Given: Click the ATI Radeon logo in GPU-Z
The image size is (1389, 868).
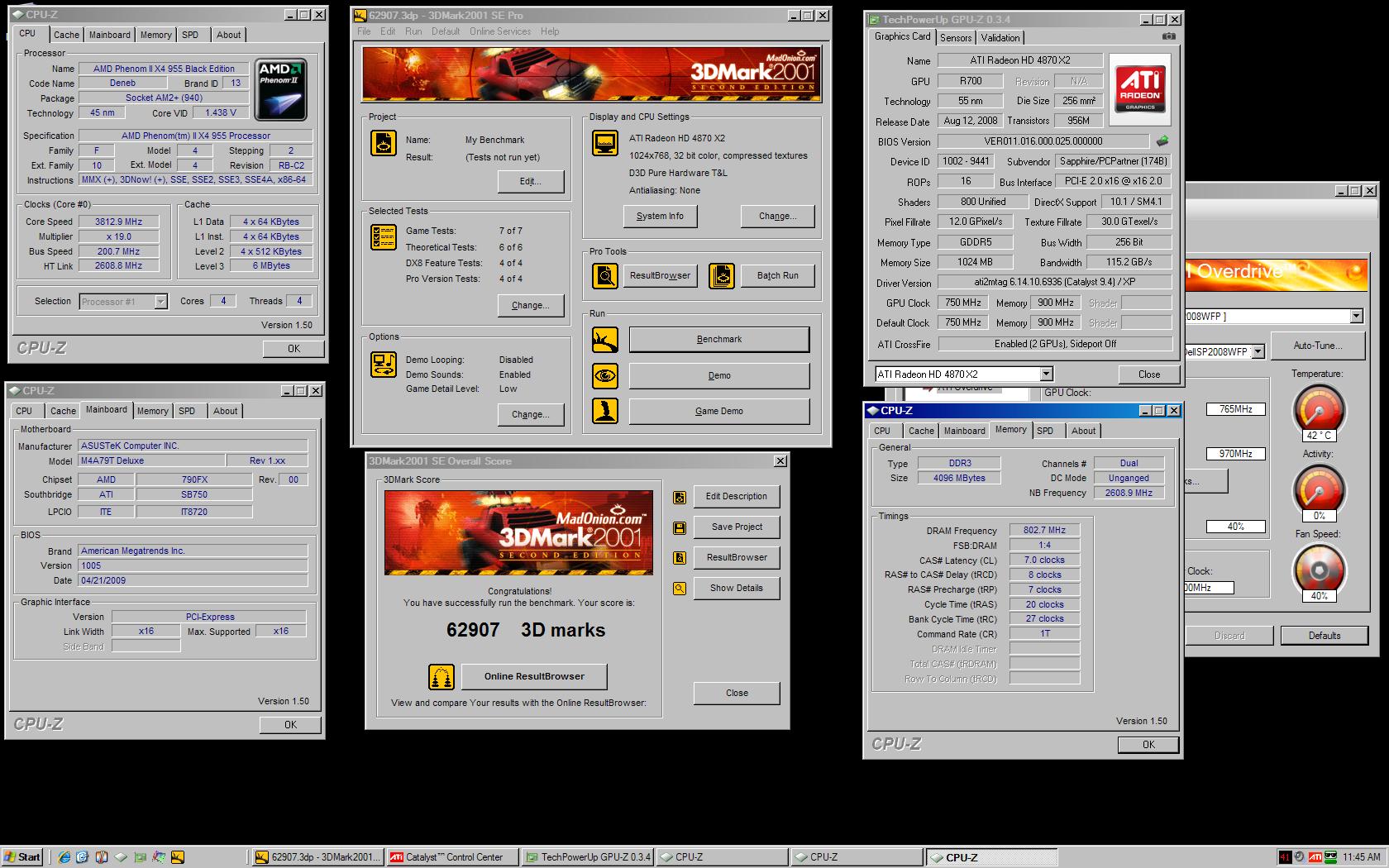Looking at the screenshot, I should 1140,89.
